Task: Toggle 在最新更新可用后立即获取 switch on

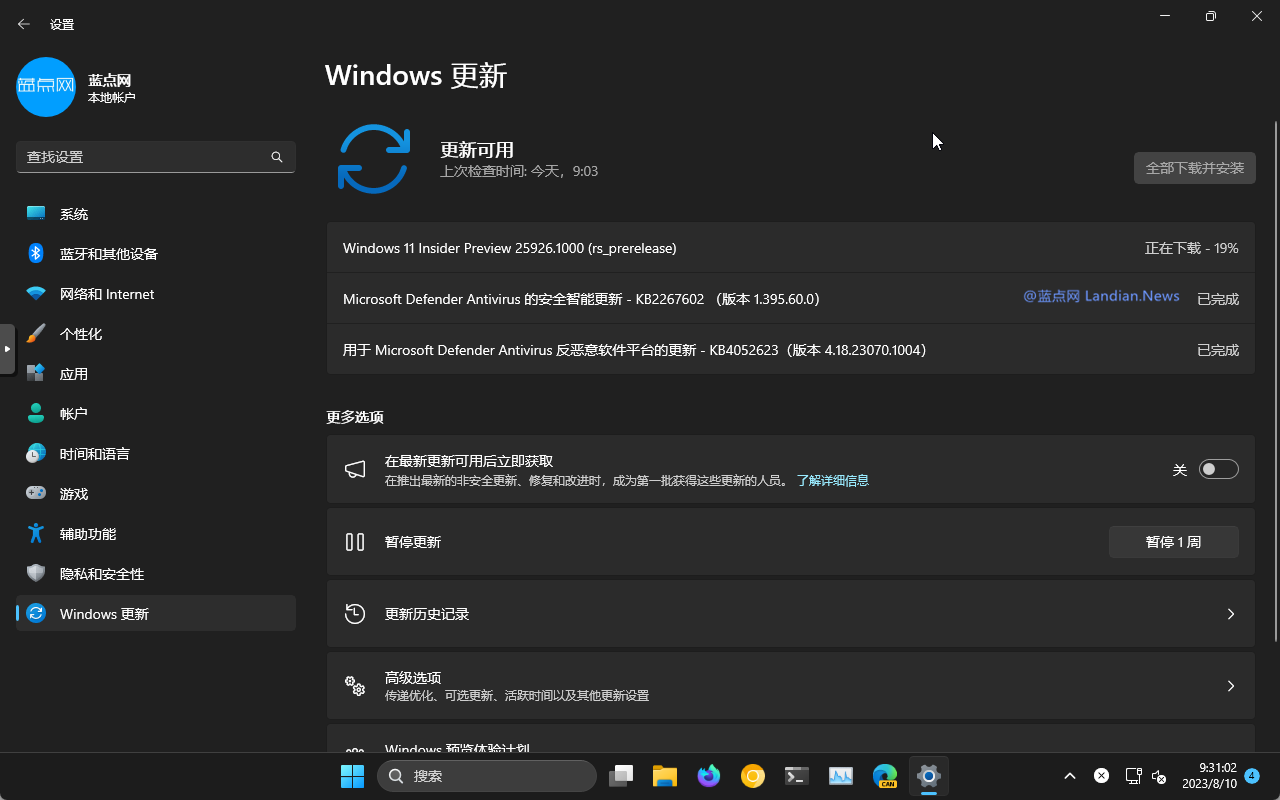Action: pyautogui.click(x=1219, y=470)
